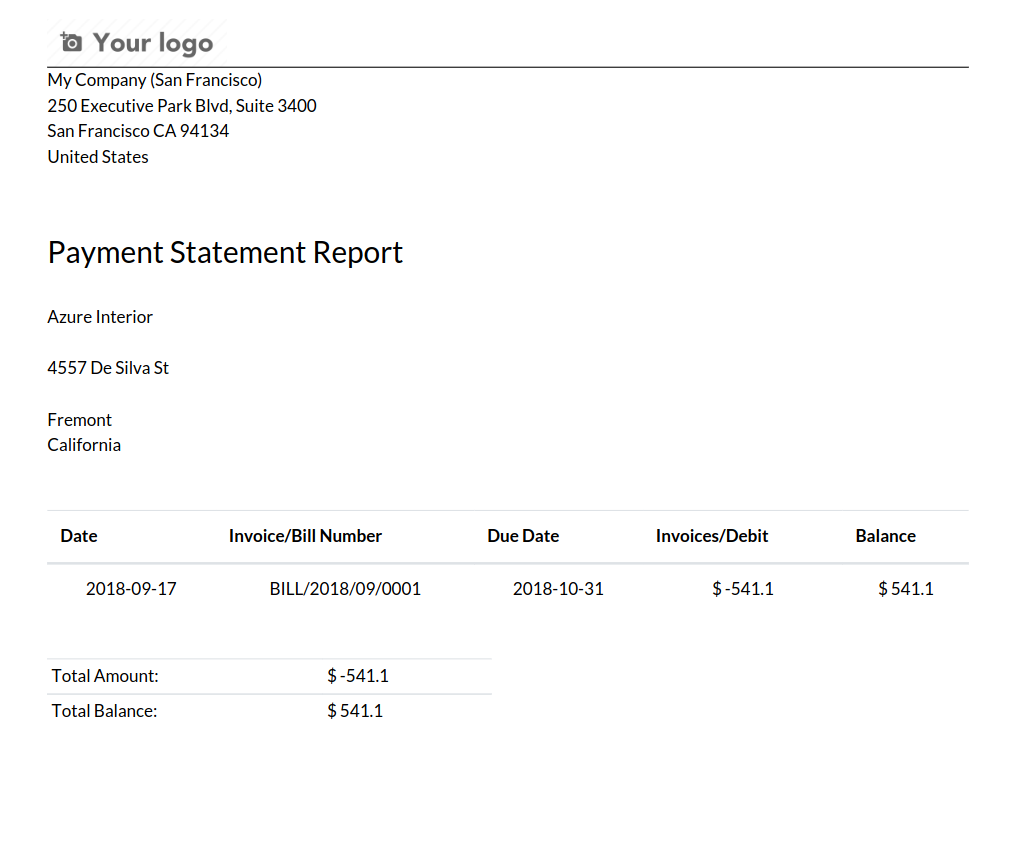
Task: Click the 250 Executive Park Blvd address line
Action: (x=182, y=106)
